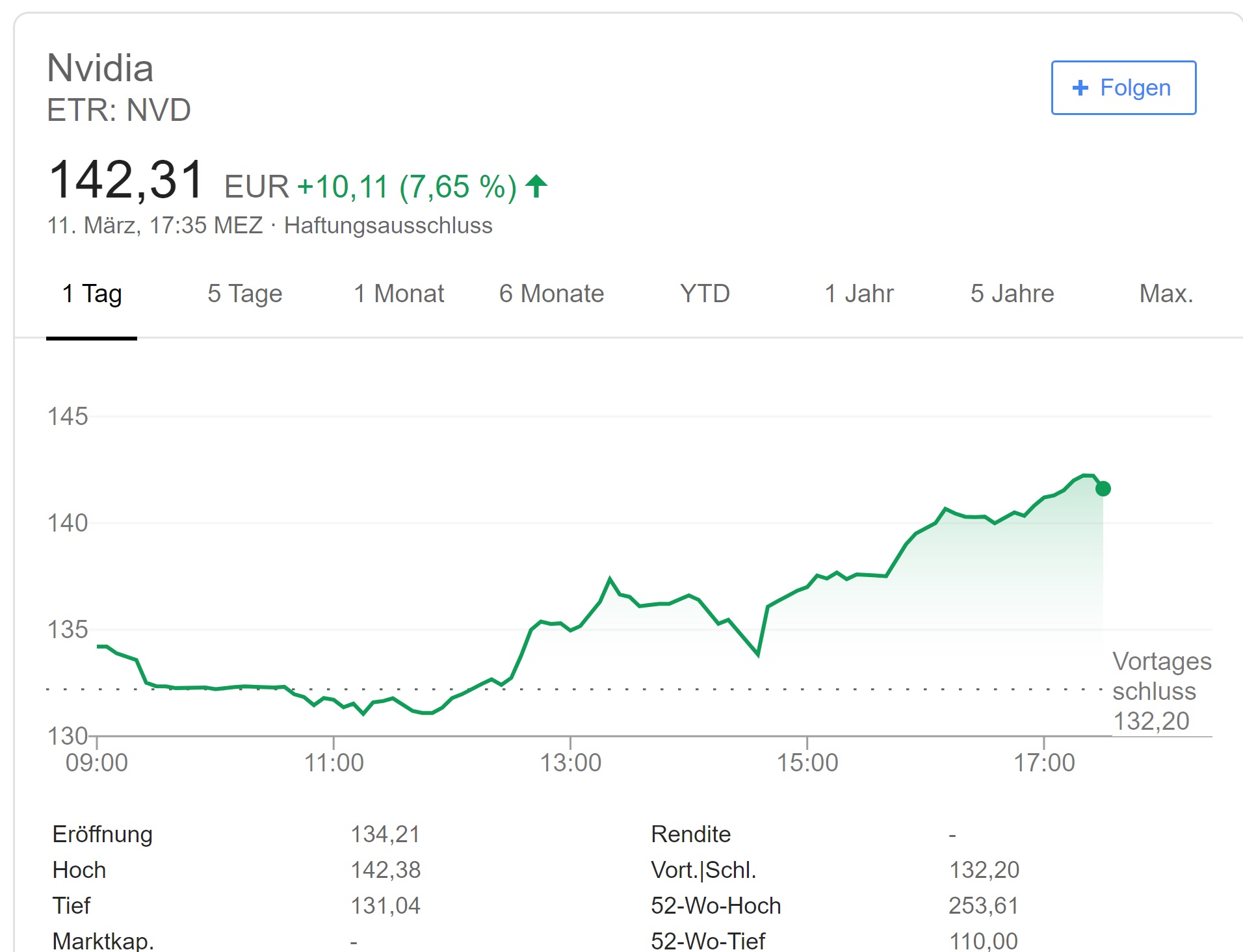Click the 52-Wo-Tief label
This screenshot has width=1243, height=952.
[x=708, y=941]
